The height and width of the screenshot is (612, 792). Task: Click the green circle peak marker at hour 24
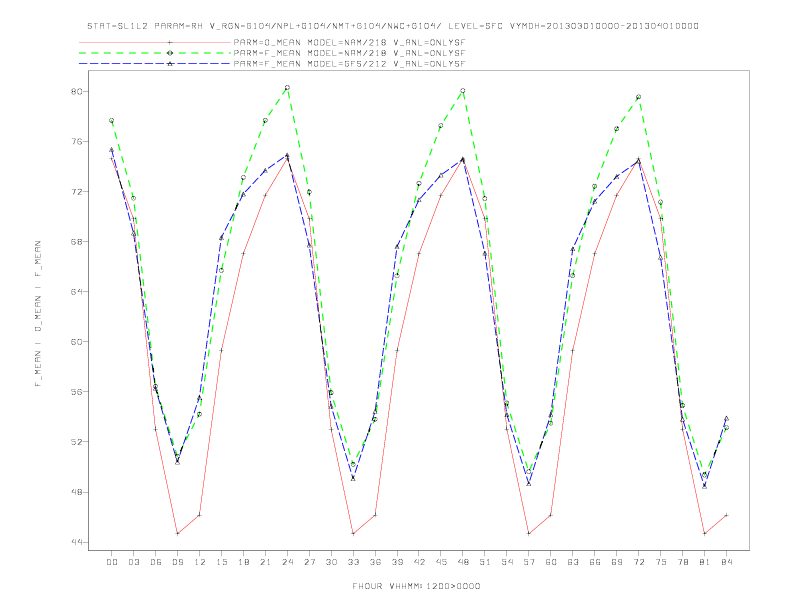(x=287, y=88)
